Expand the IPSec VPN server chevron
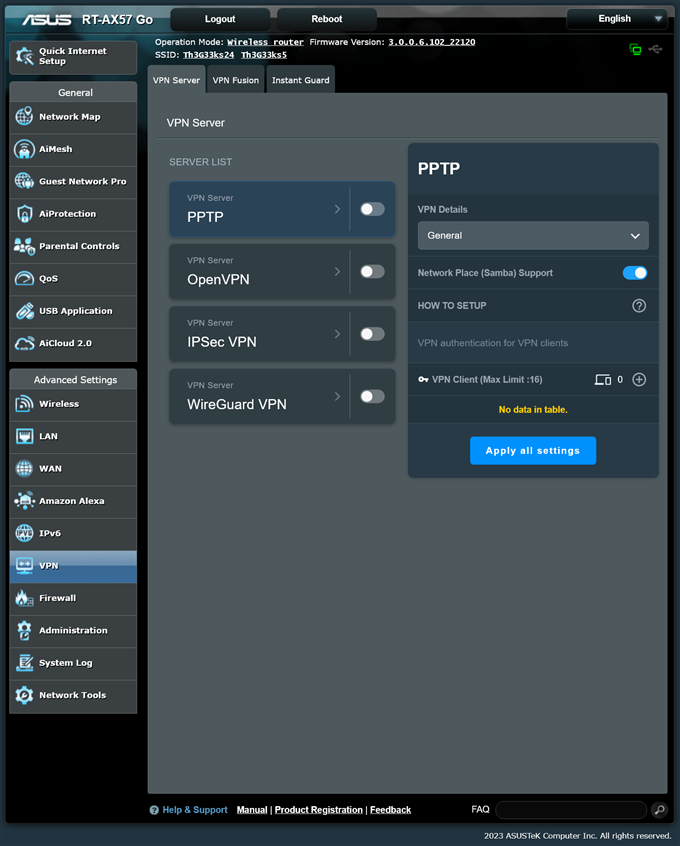680x846 pixels. (337, 334)
